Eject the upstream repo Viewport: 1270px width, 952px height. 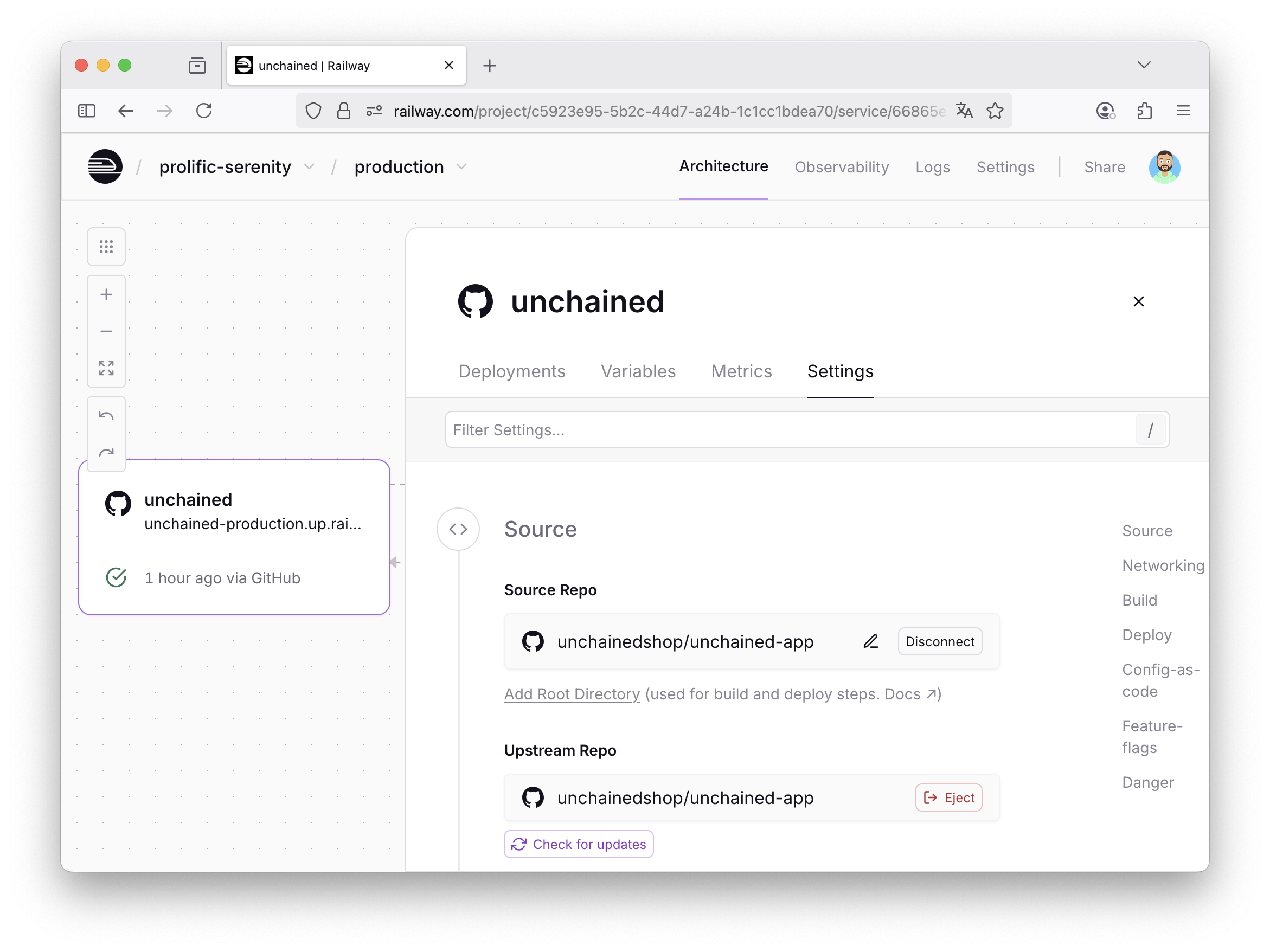click(x=948, y=797)
